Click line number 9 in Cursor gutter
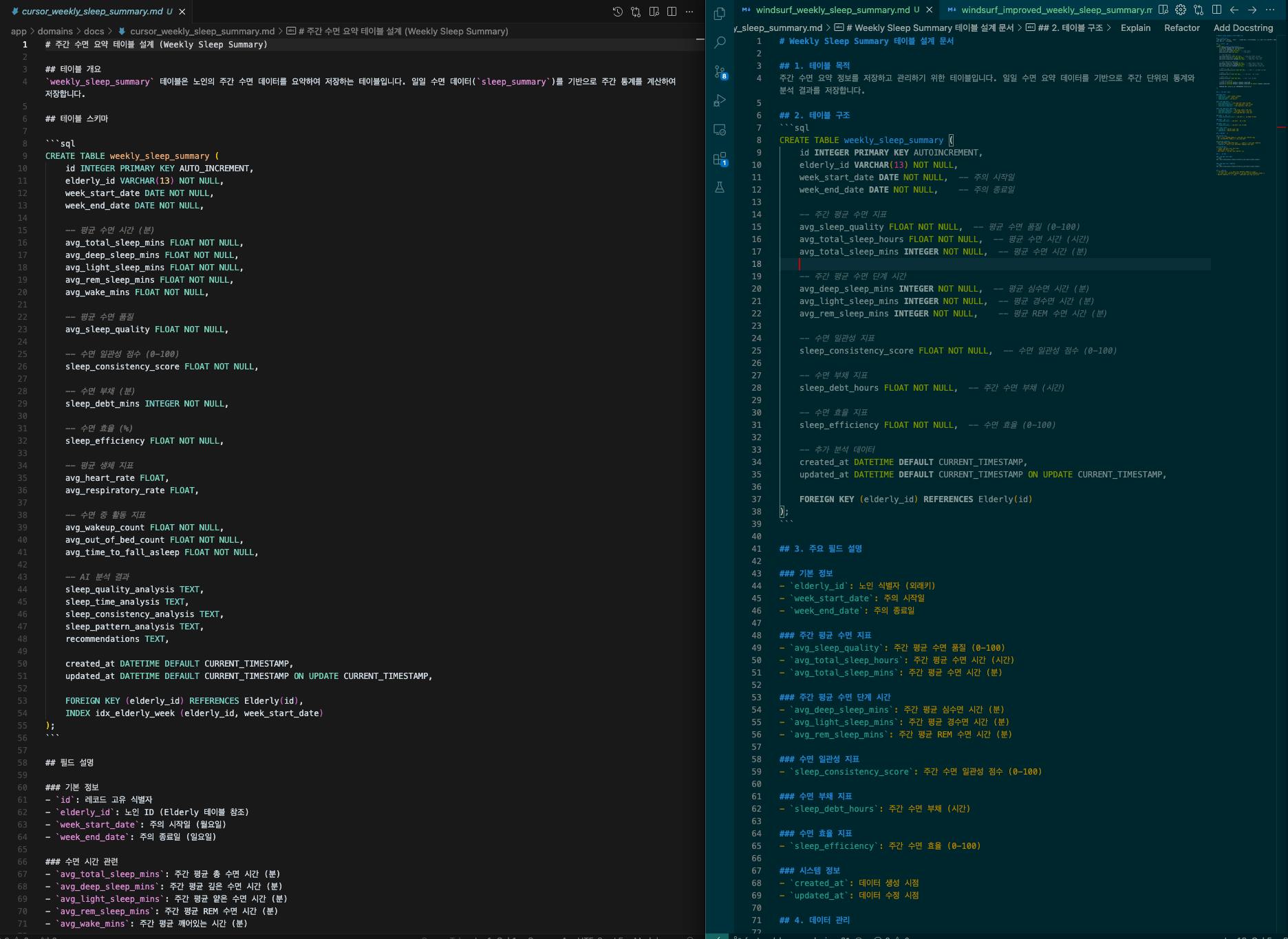 [x=25, y=156]
